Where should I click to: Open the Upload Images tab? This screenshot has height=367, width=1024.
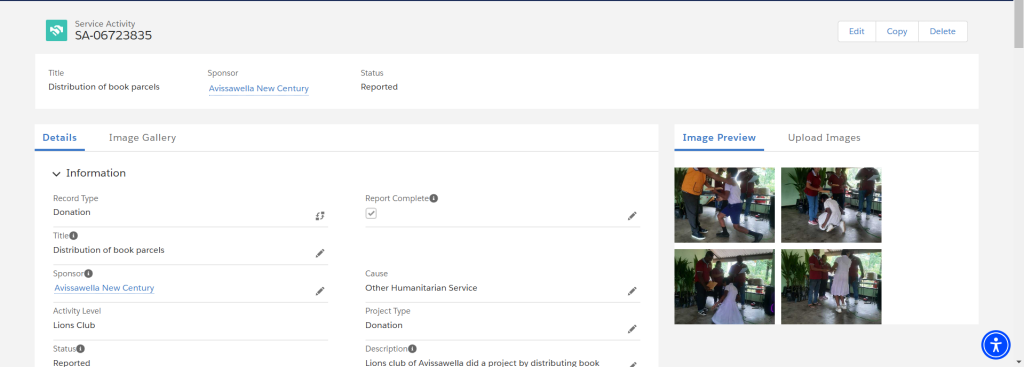click(x=824, y=138)
